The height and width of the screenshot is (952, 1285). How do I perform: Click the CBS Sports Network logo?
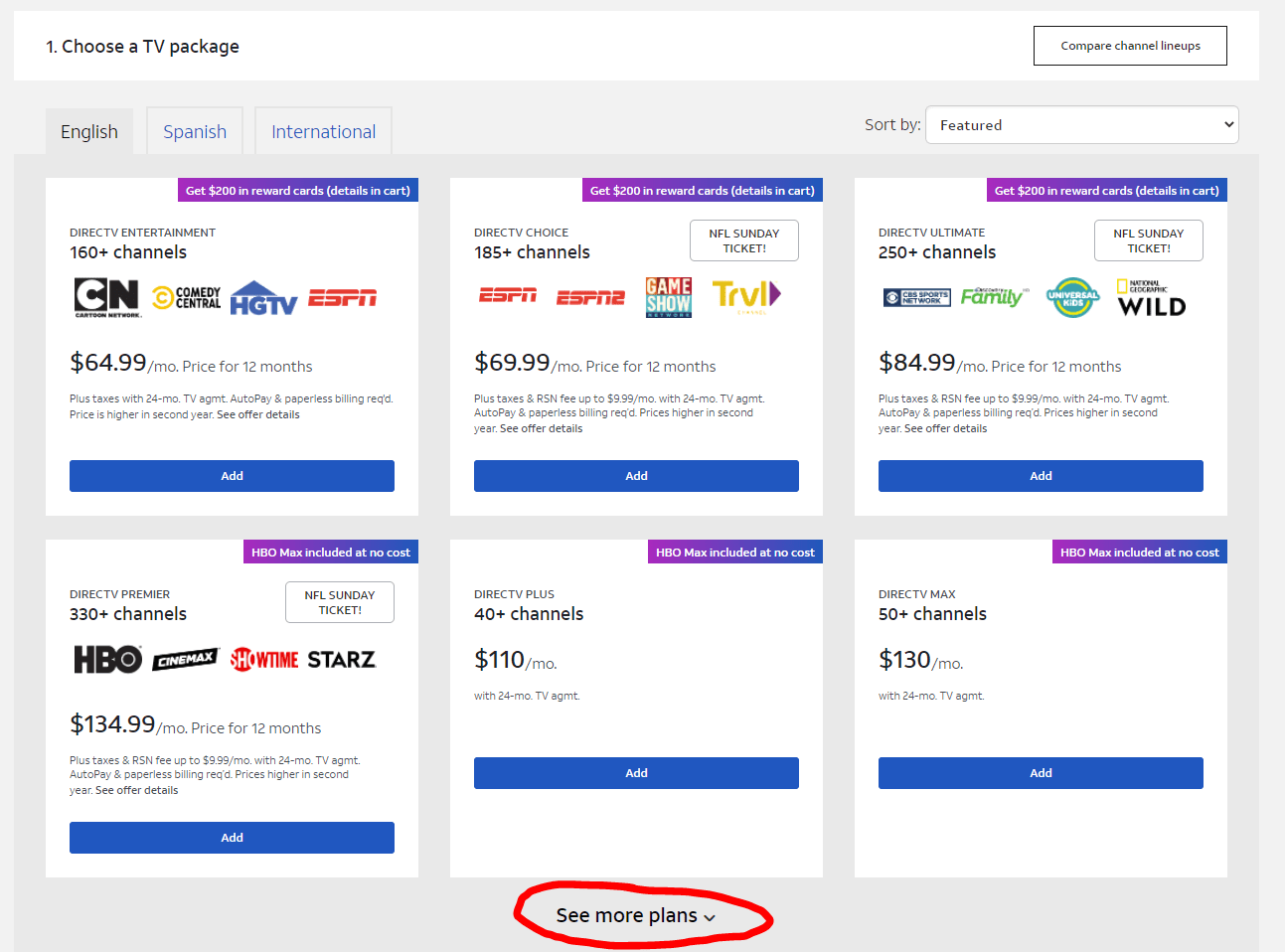click(916, 297)
